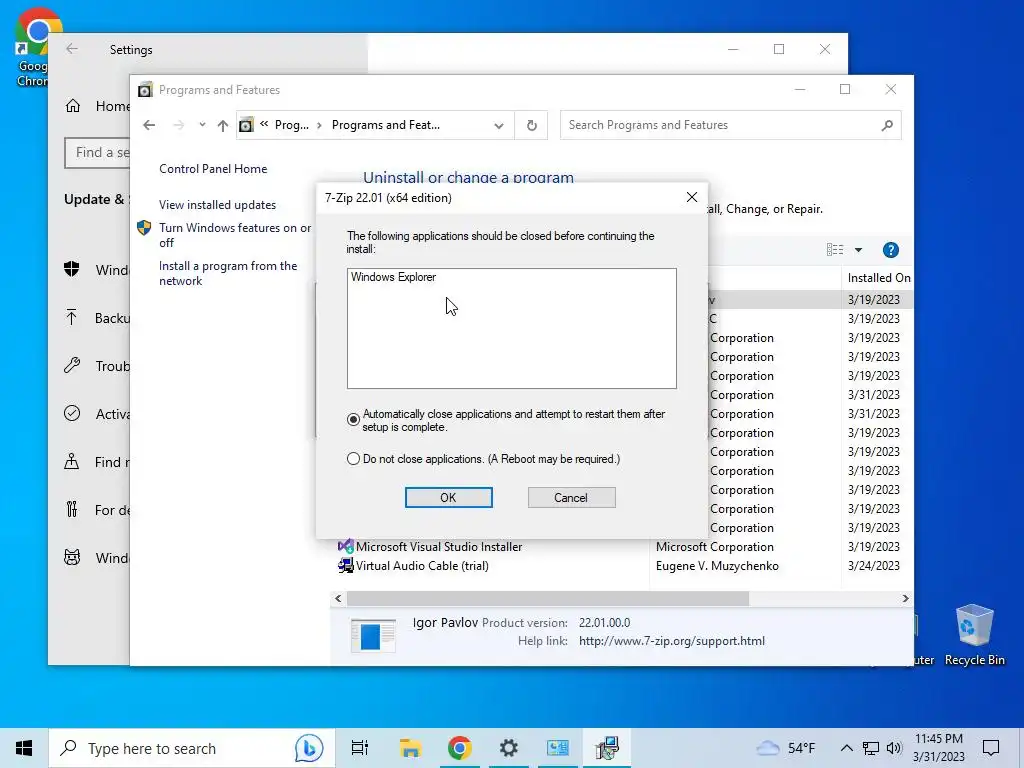Viewport: 1024px width, 768px height.
Task: Click the Windows features shield icon
Action: pos(144,228)
